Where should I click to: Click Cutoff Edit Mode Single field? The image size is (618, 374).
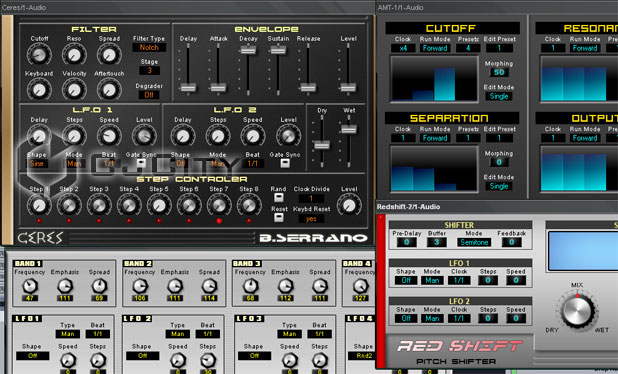(x=499, y=96)
